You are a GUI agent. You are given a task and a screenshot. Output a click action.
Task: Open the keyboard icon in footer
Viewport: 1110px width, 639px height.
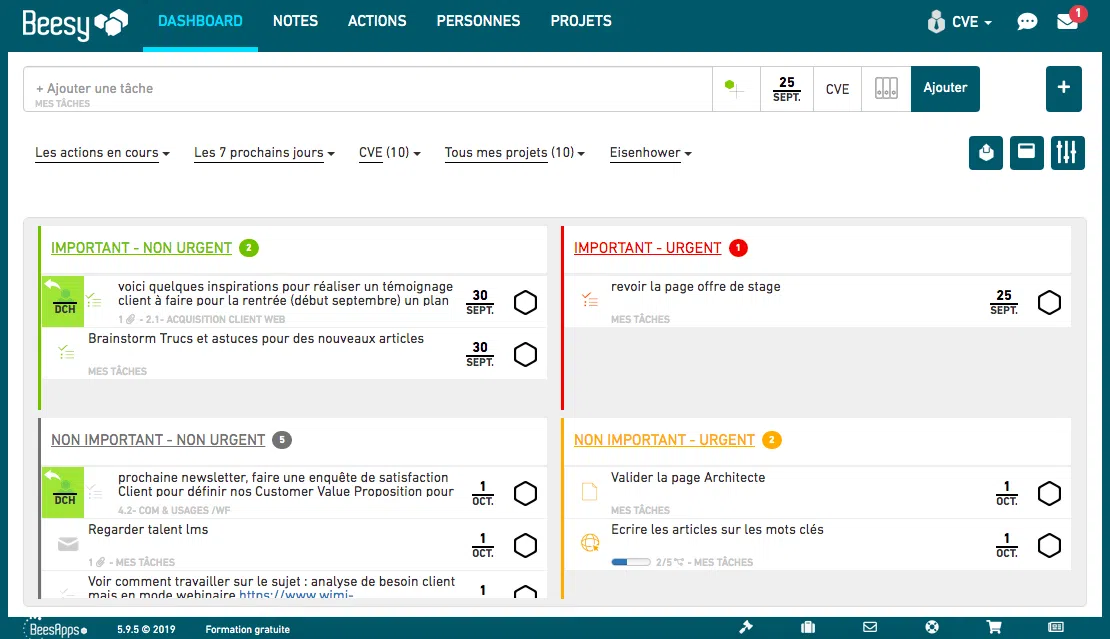click(x=1055, y=627)
